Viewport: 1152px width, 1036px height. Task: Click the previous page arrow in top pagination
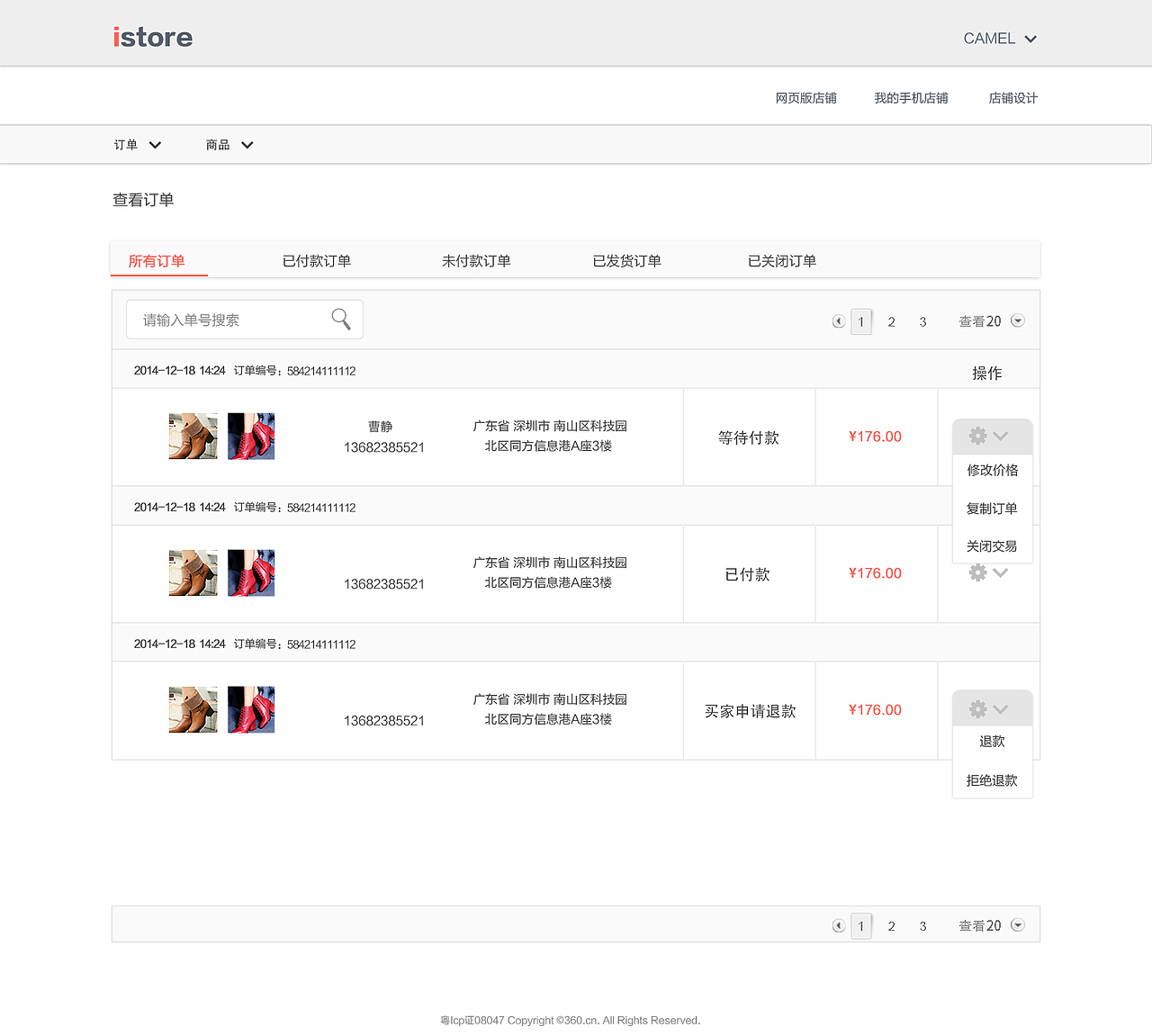pos(838,320)
